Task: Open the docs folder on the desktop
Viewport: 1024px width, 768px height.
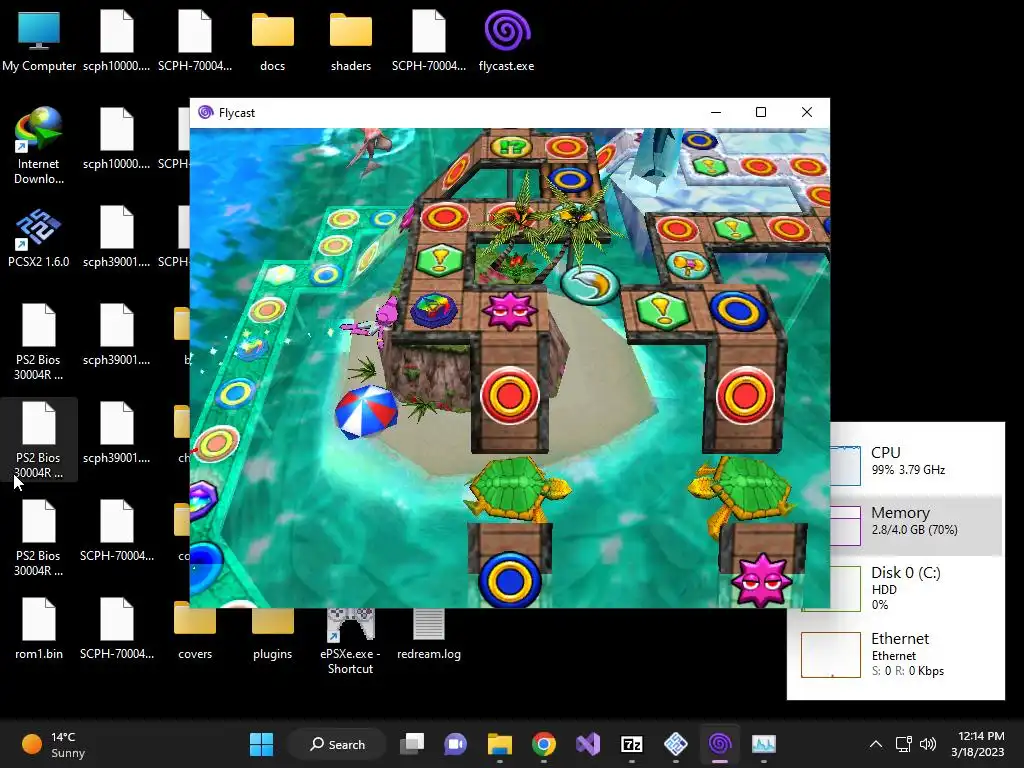Action: [272, 40]
